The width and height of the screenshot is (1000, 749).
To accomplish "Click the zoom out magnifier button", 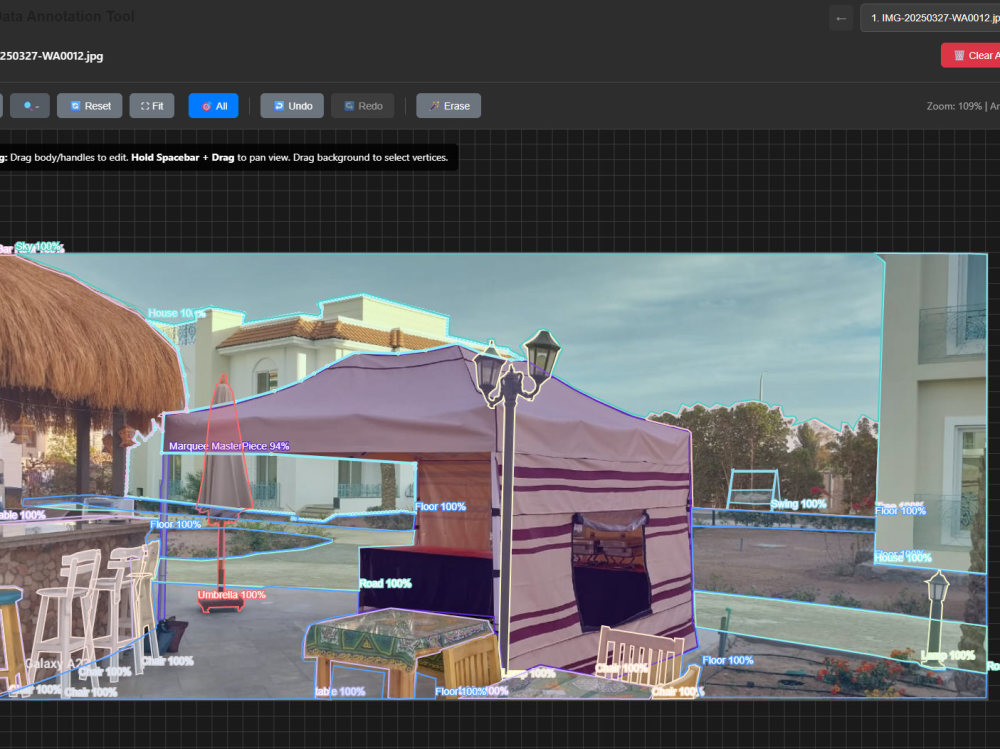I will coord(29,106).
